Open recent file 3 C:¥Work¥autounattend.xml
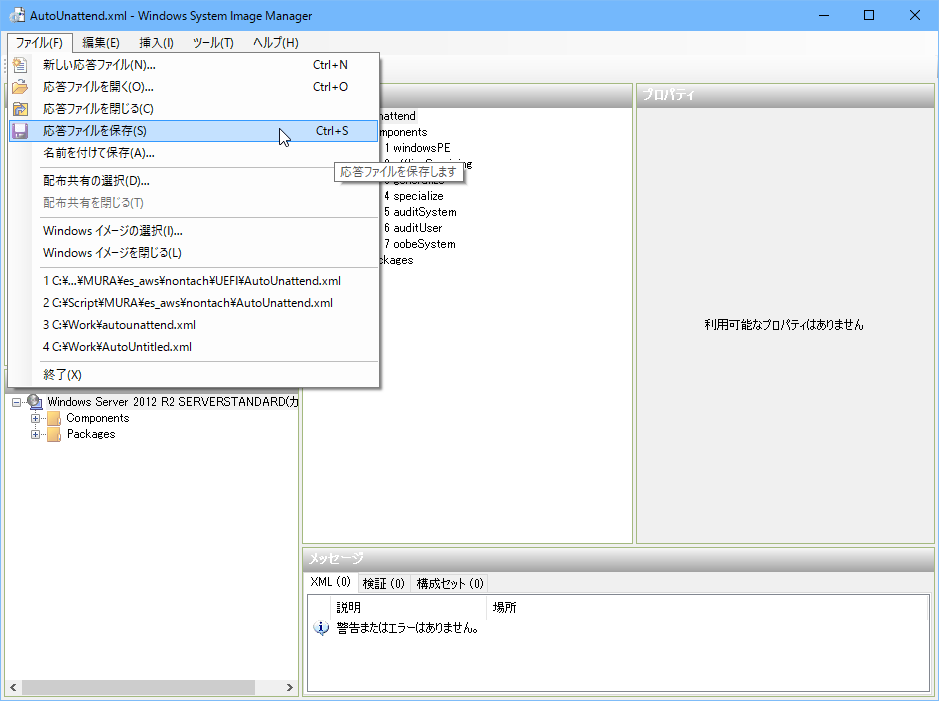 pos(193,325)
